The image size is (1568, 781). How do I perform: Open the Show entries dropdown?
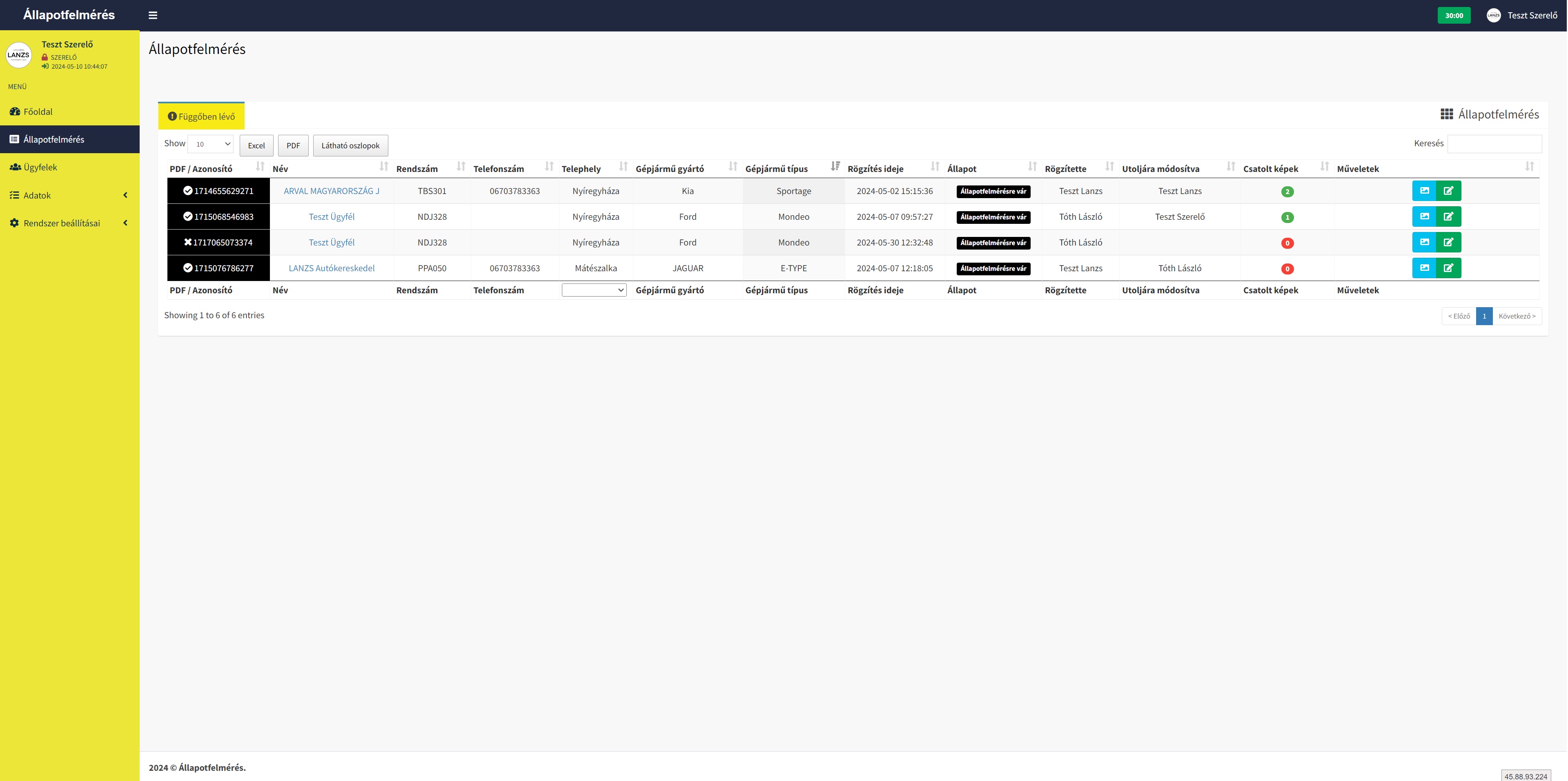pos(211,144)
